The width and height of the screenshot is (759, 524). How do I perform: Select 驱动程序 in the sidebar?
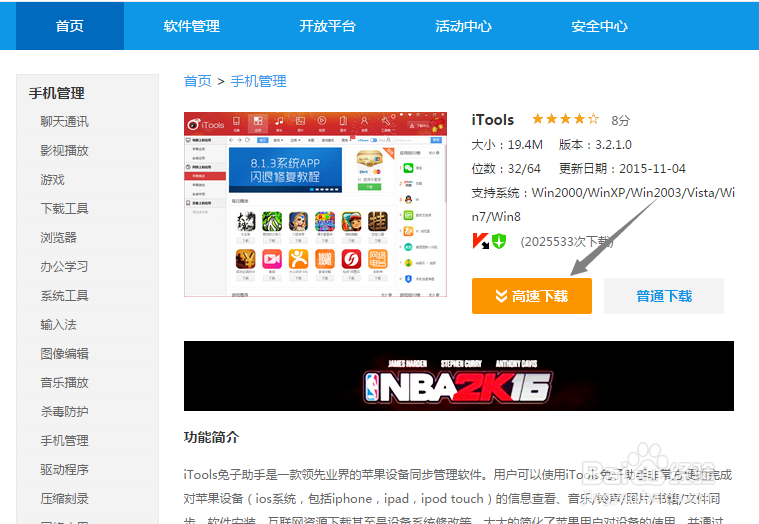(64, 470)
